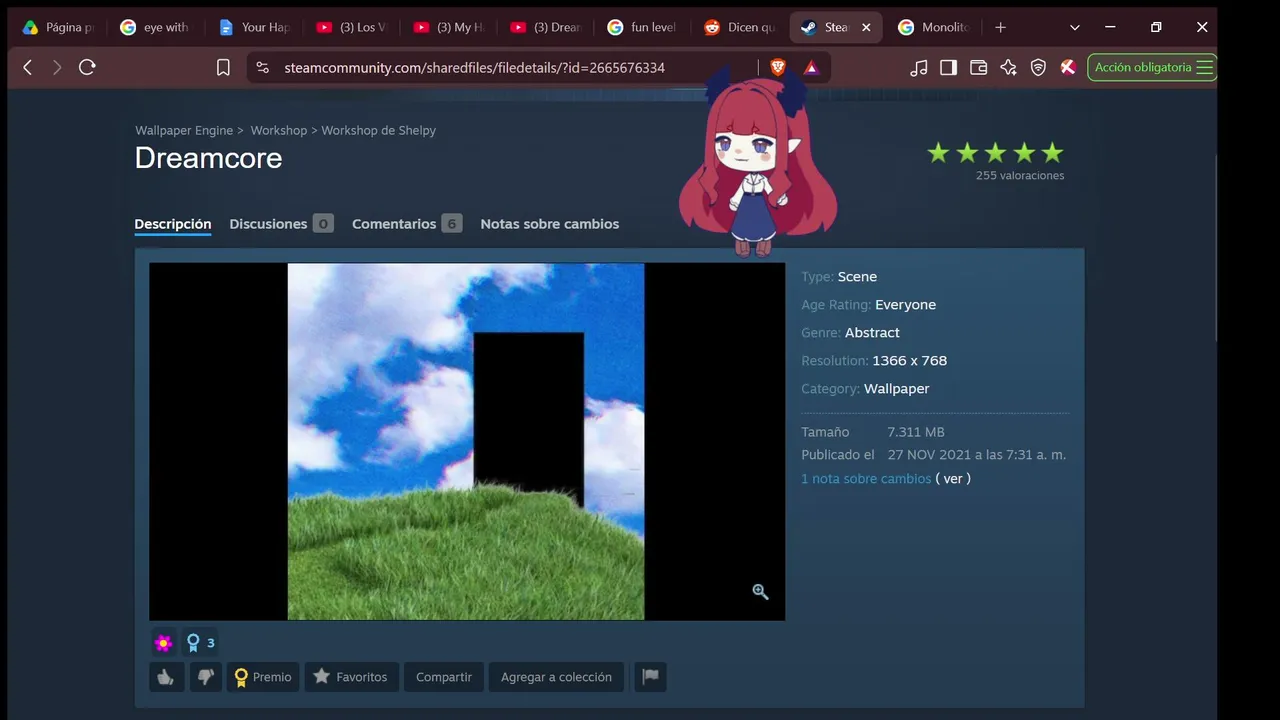Click the '27 NOV 2021 a las 7:31 a. m.' date
1280x720 pixels.
(977, 455)
